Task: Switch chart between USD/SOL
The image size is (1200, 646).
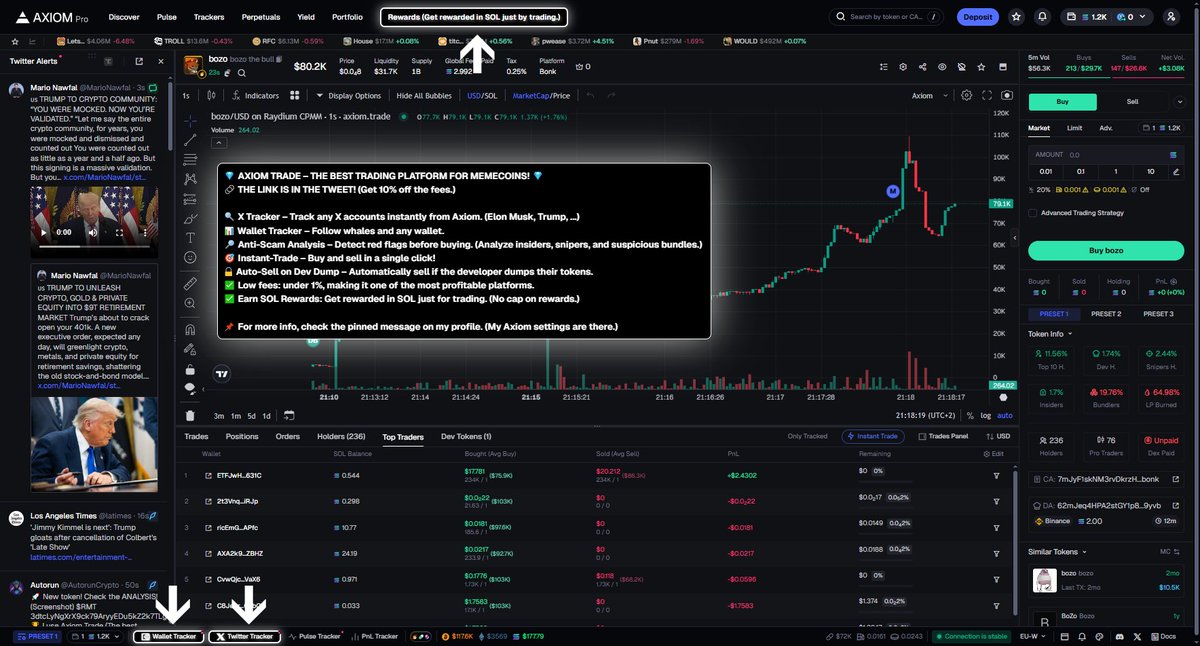Action: pyautogui.click(x=483, y=96)
